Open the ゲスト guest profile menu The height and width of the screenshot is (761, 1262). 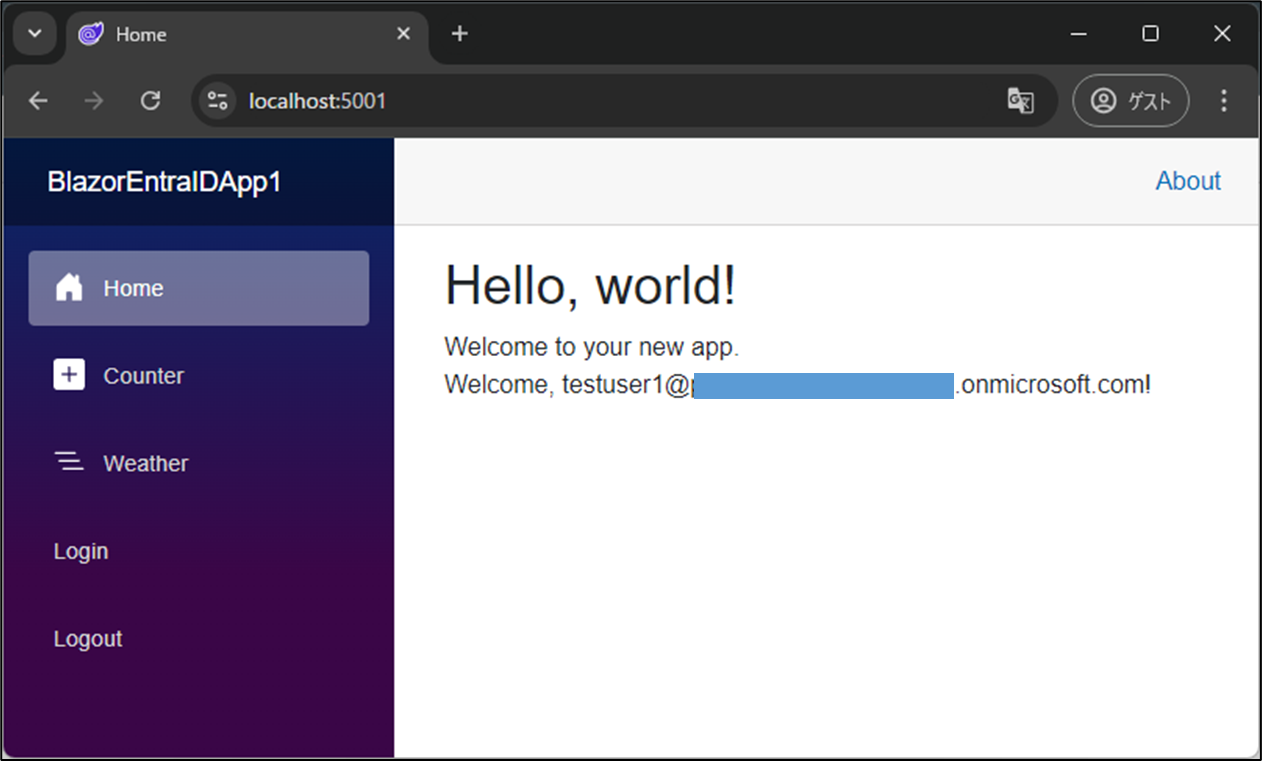[1130, 100]
